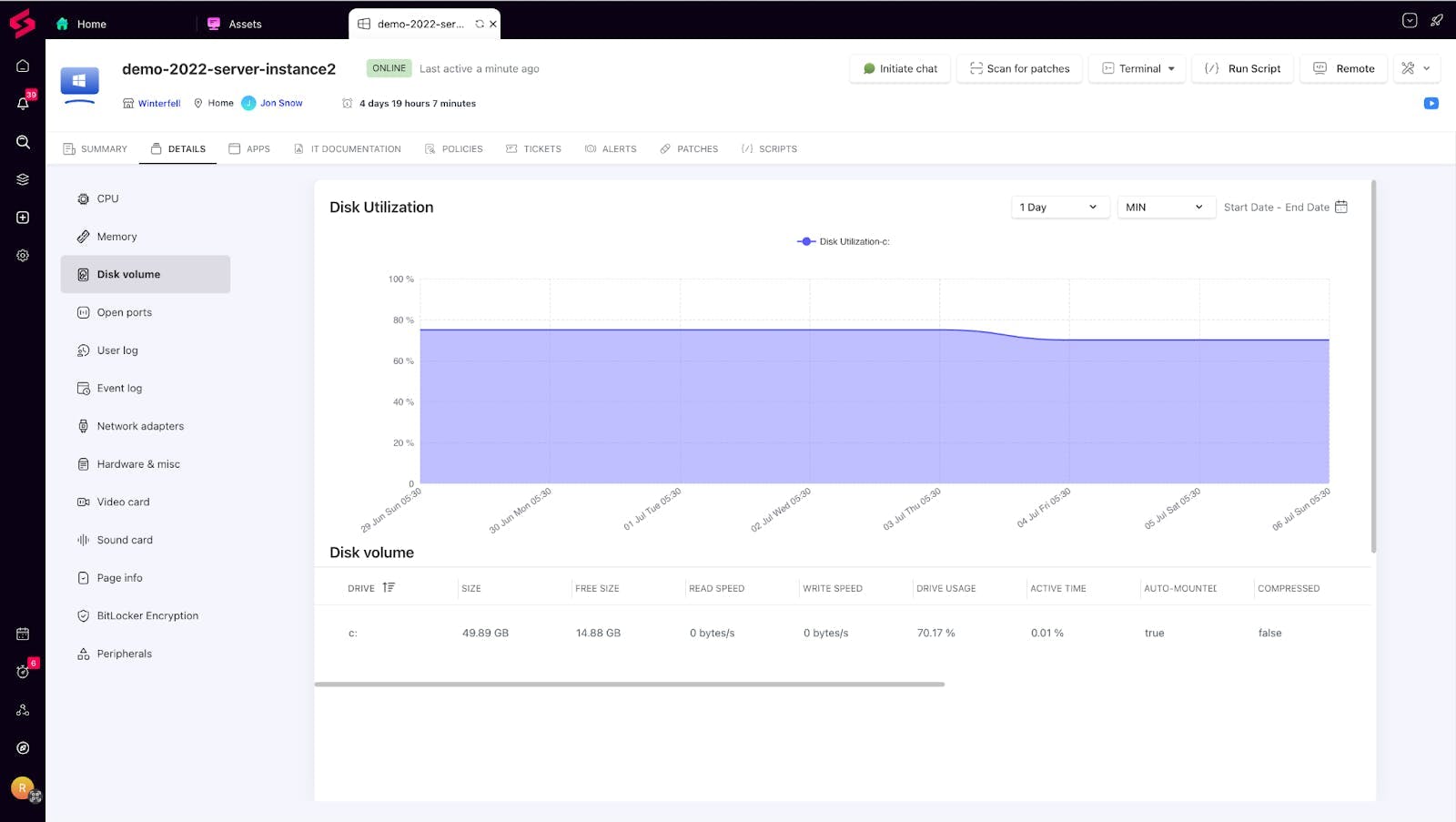Switch to the APPS tab
The image size is (1456, 822).
[x=249, y=148]
